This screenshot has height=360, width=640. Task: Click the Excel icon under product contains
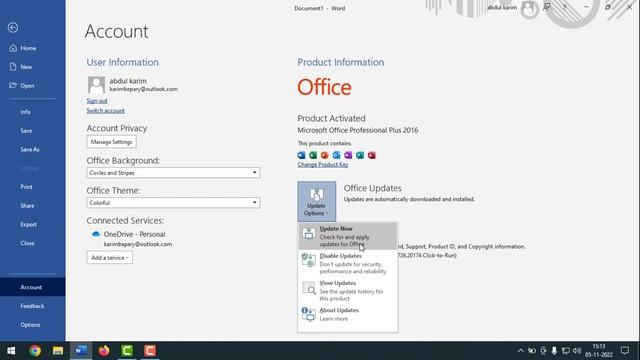(x=313, y=155)
